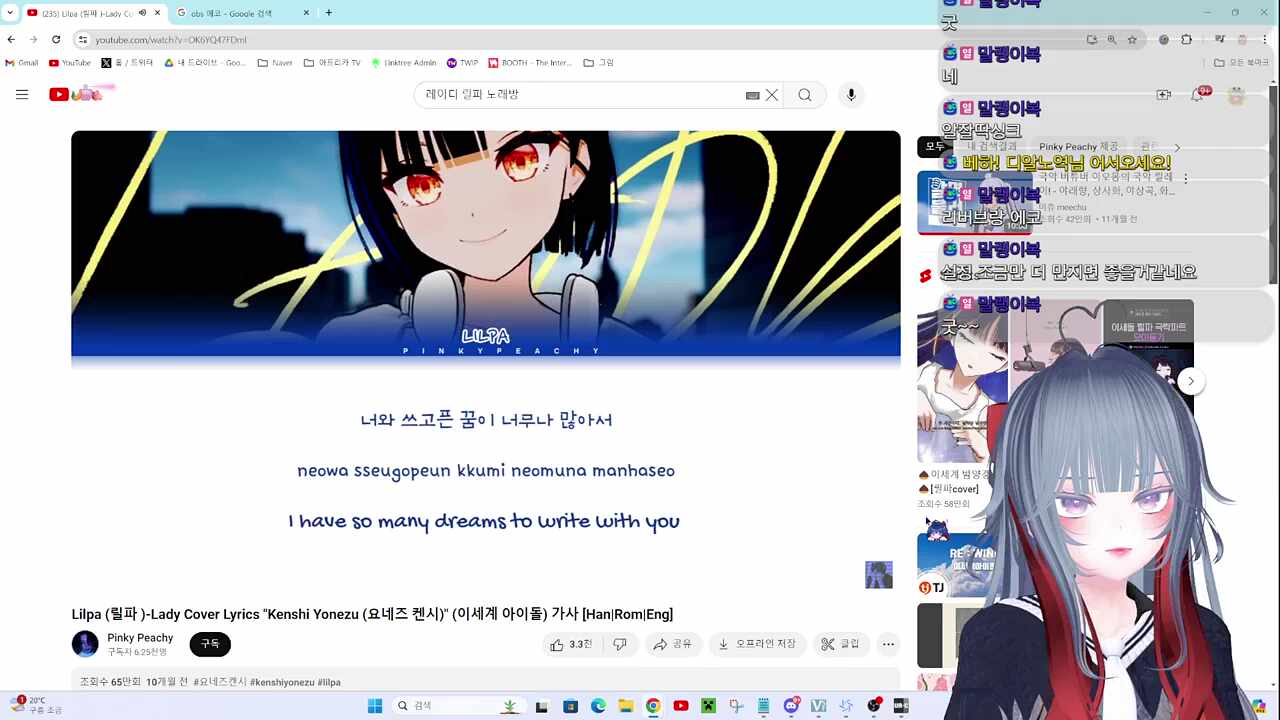The width and height of the screenshot is (1280, 720).
Task: Open the X Twitter bookmark
Action: (x=127, y=63)
